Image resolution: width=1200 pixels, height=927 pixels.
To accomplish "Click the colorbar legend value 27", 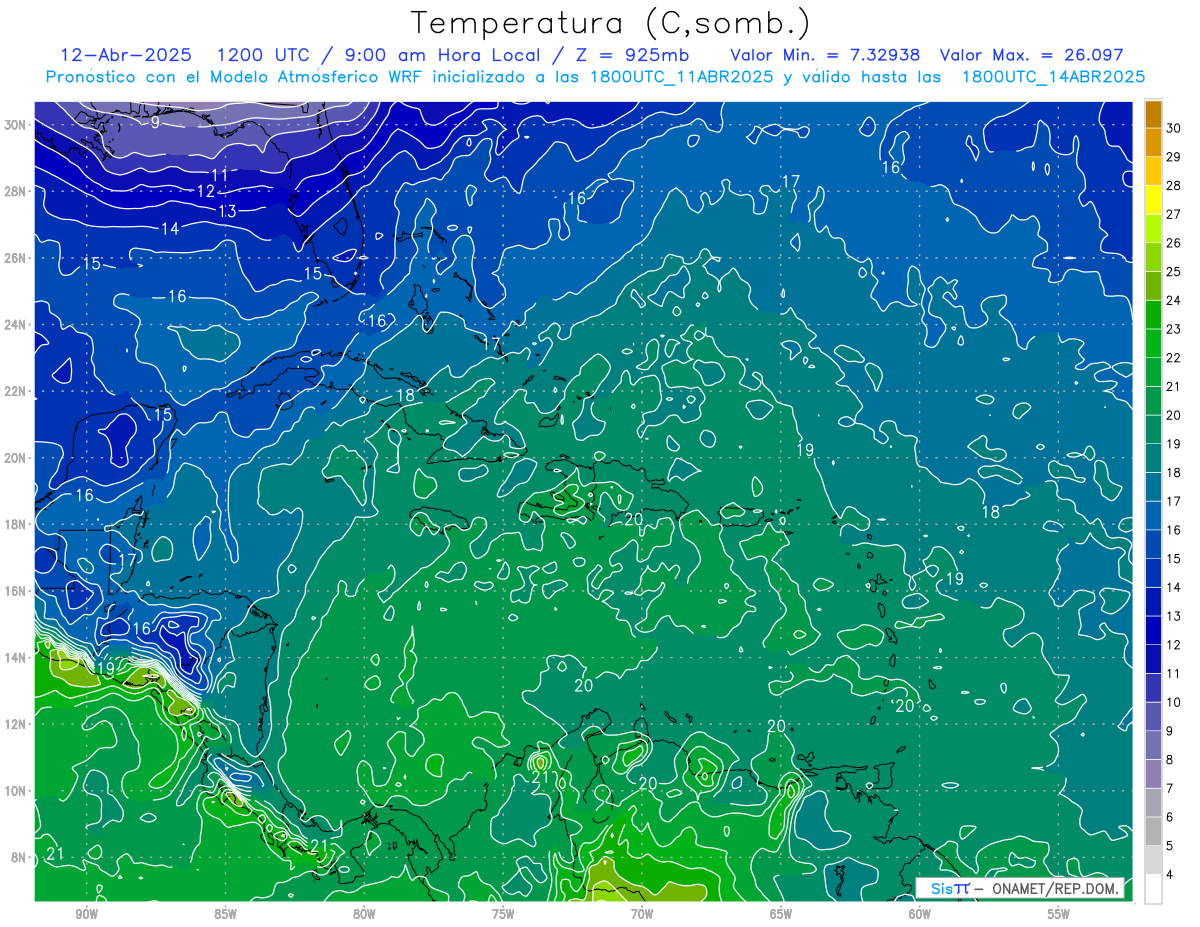I will [x=1174, y=214].
